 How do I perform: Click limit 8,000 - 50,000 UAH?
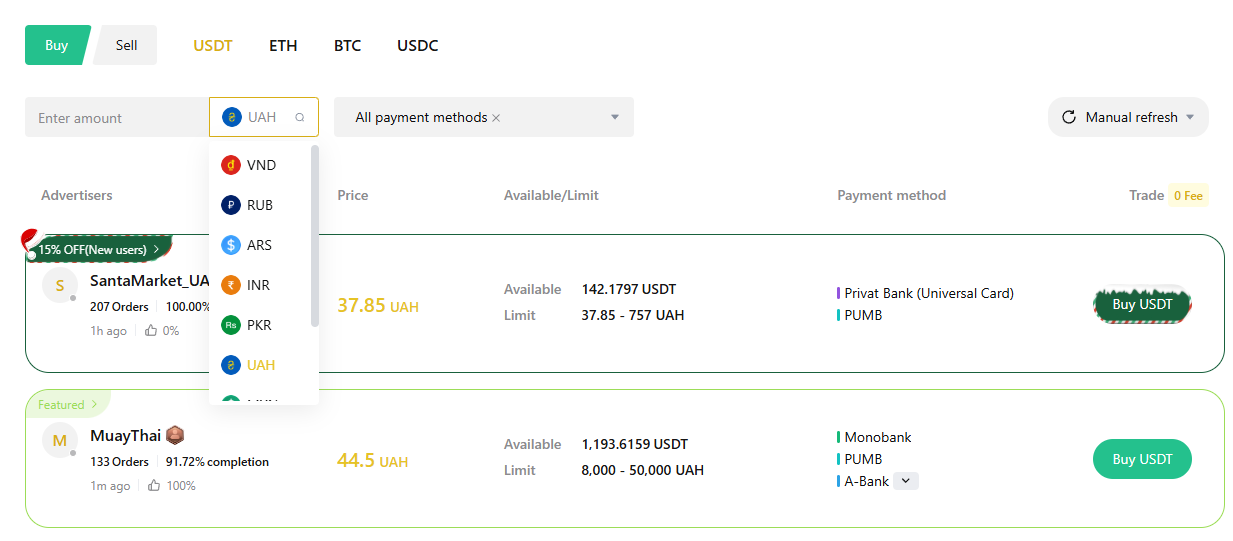[643, 470]
